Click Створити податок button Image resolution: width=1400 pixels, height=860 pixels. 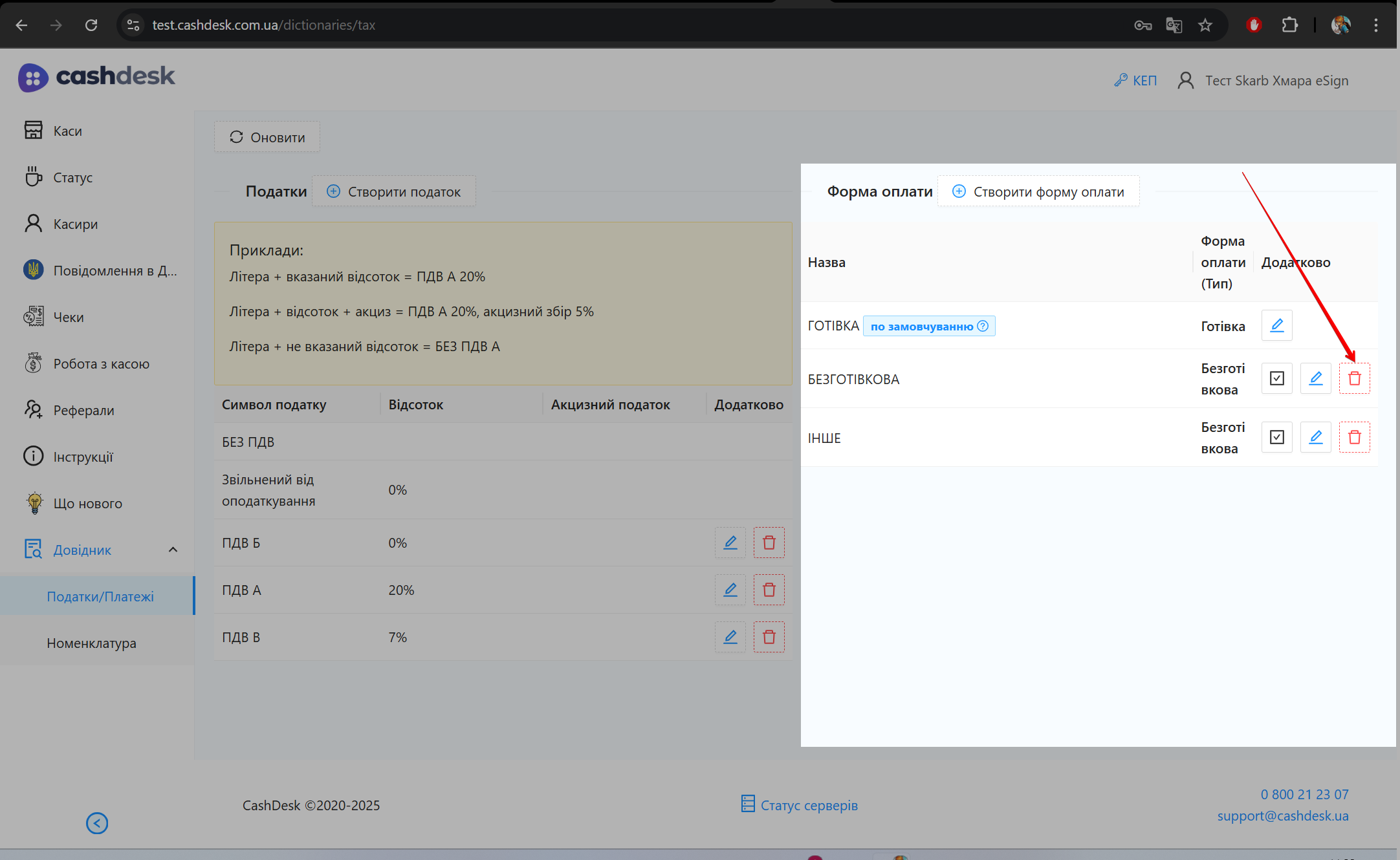pyautogui.click(x=394, y=191)
